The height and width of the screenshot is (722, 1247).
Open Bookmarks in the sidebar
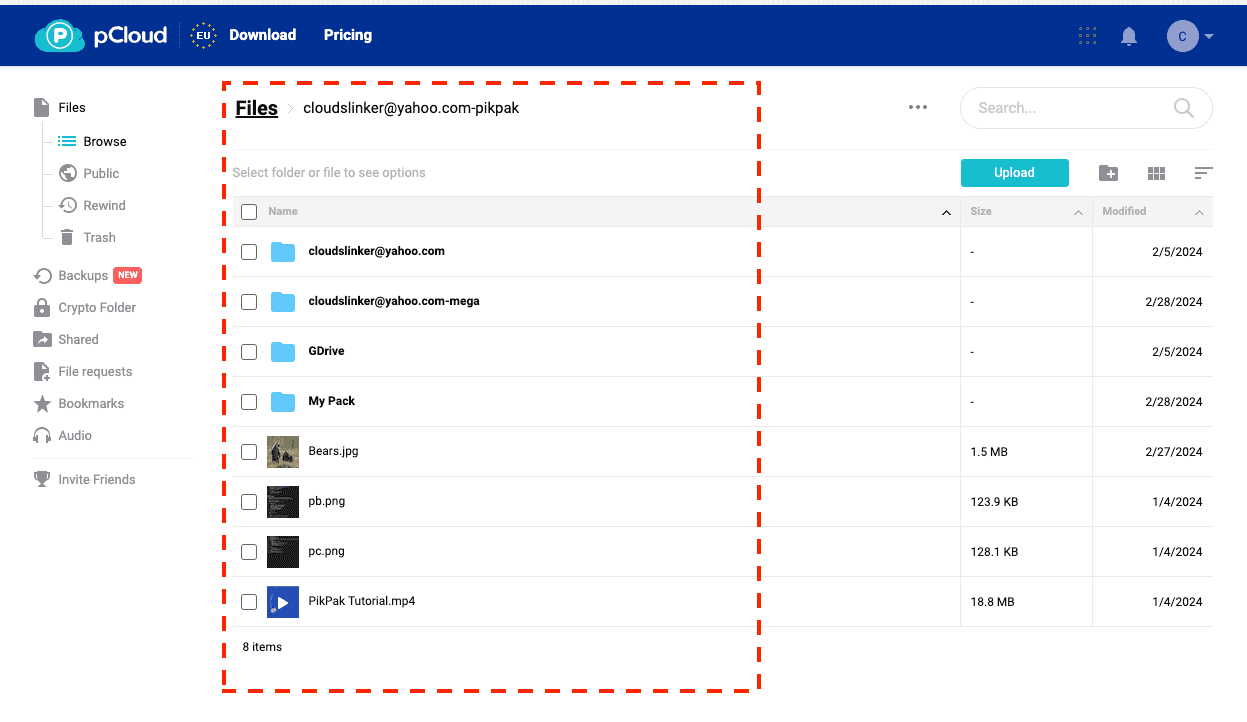[78, 403]
